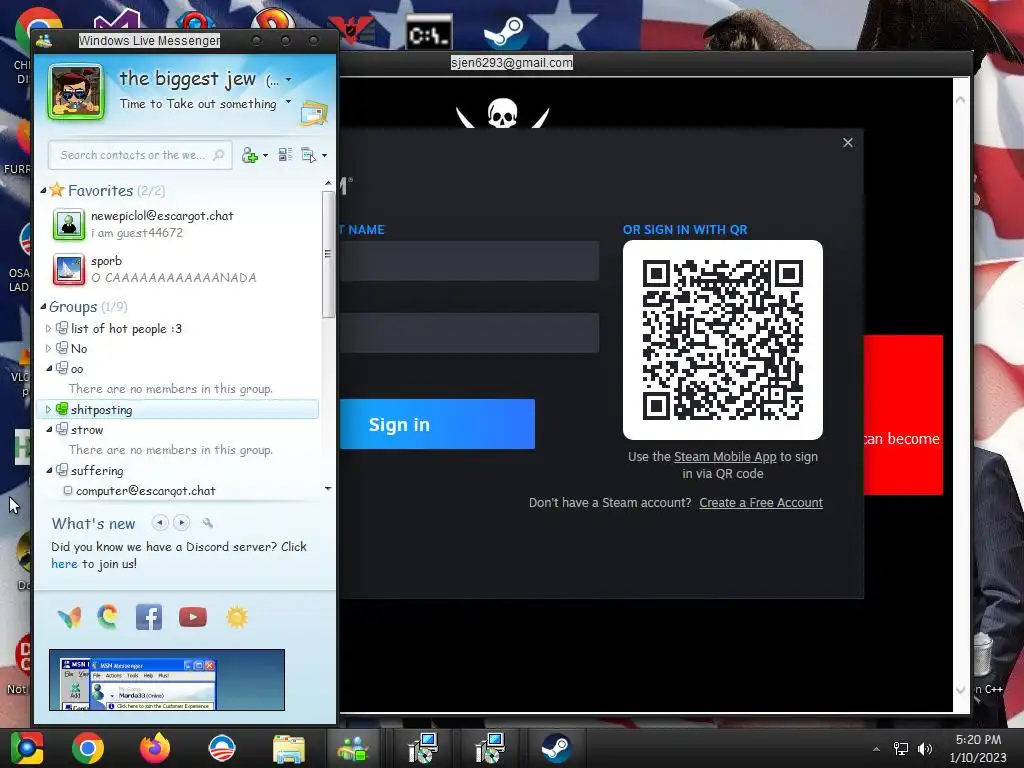Viewport: 1024px width, 768px height.
Task: Click the second installer taskbar icon
Action: click(x=489, y=748)
